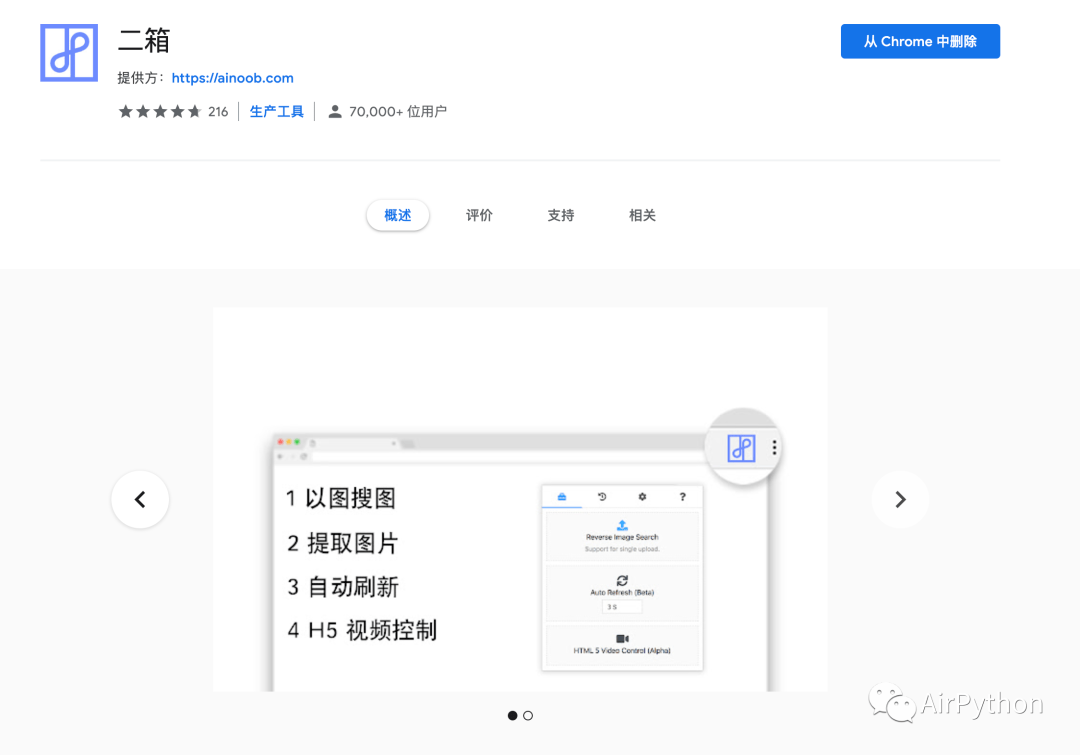
Task: Advance the carousel with the right arrow
Action: click(900, 499)
